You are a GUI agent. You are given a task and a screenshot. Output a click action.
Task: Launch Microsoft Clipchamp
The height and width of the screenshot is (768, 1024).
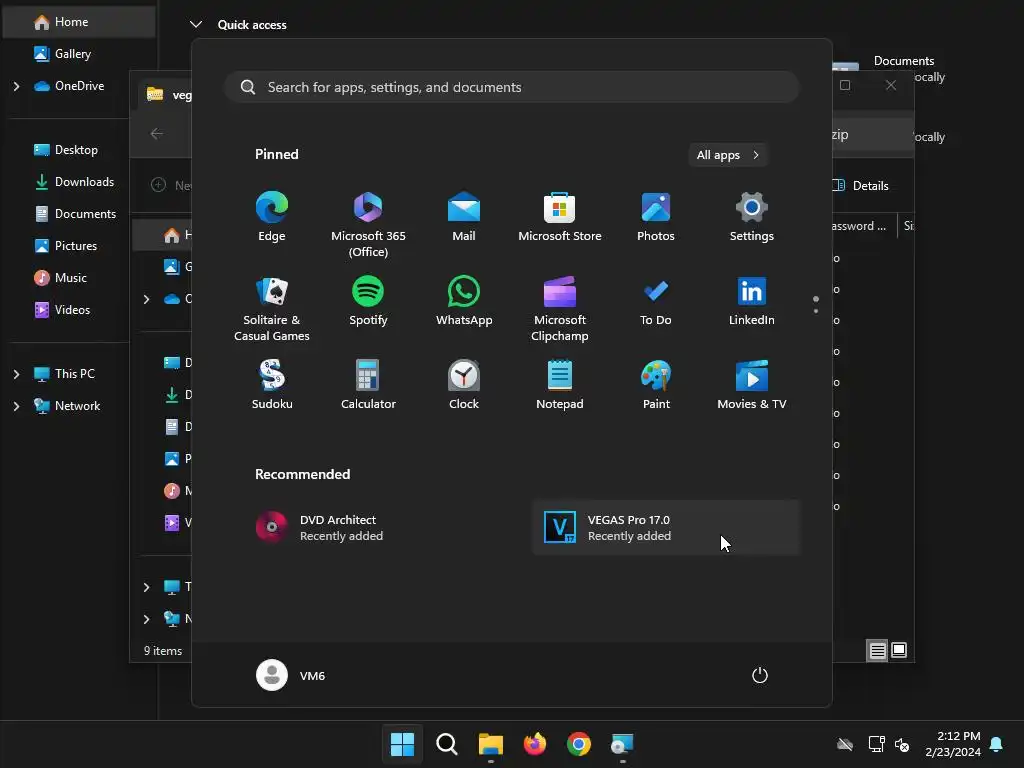pos(560,309)
